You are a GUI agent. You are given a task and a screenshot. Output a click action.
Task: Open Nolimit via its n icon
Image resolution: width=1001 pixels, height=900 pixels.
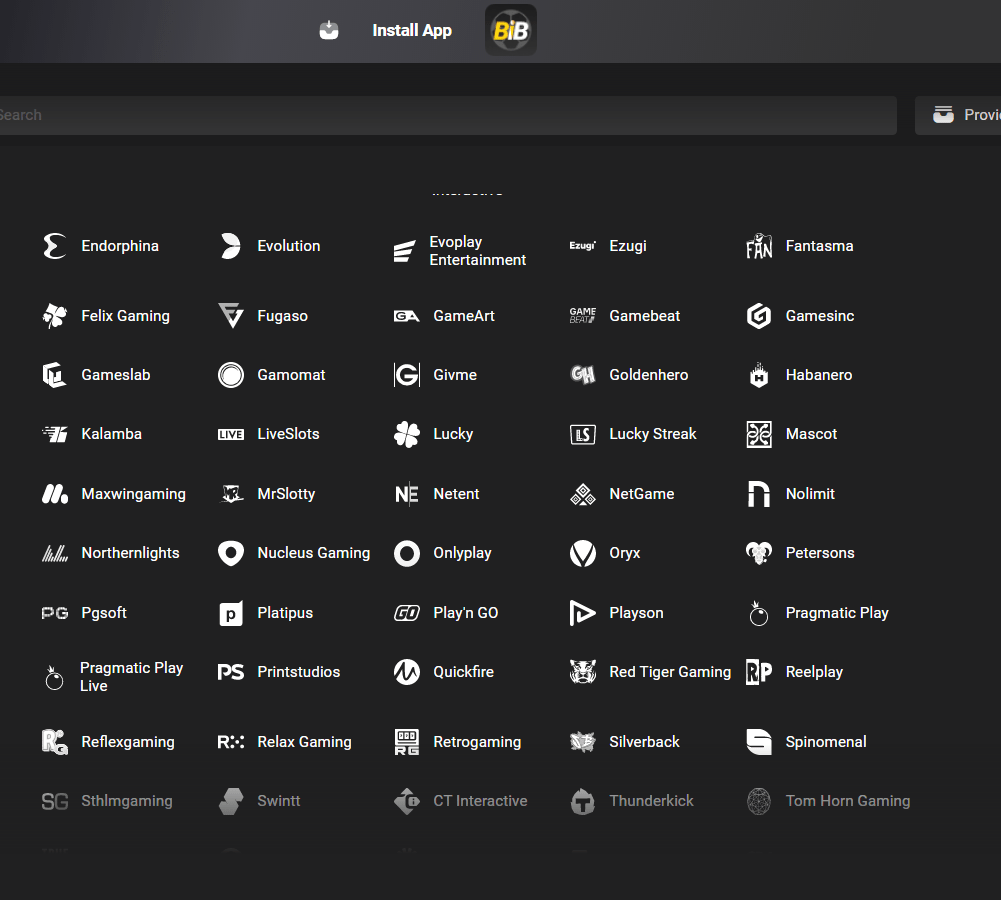pyautogui.click(x=759, y=494)
